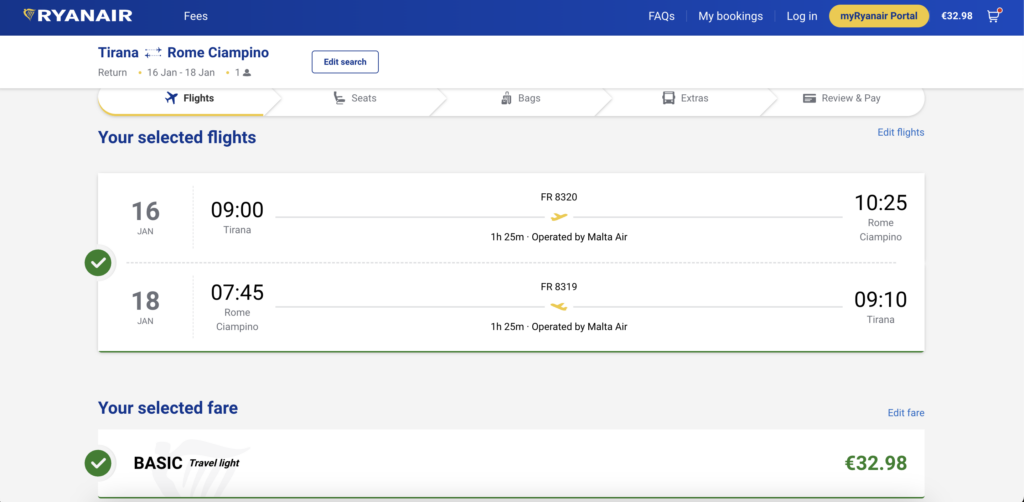The height and width of the screenshot is (502, 1024).
Task: Click the Log in link
Action: click(801, 16)
